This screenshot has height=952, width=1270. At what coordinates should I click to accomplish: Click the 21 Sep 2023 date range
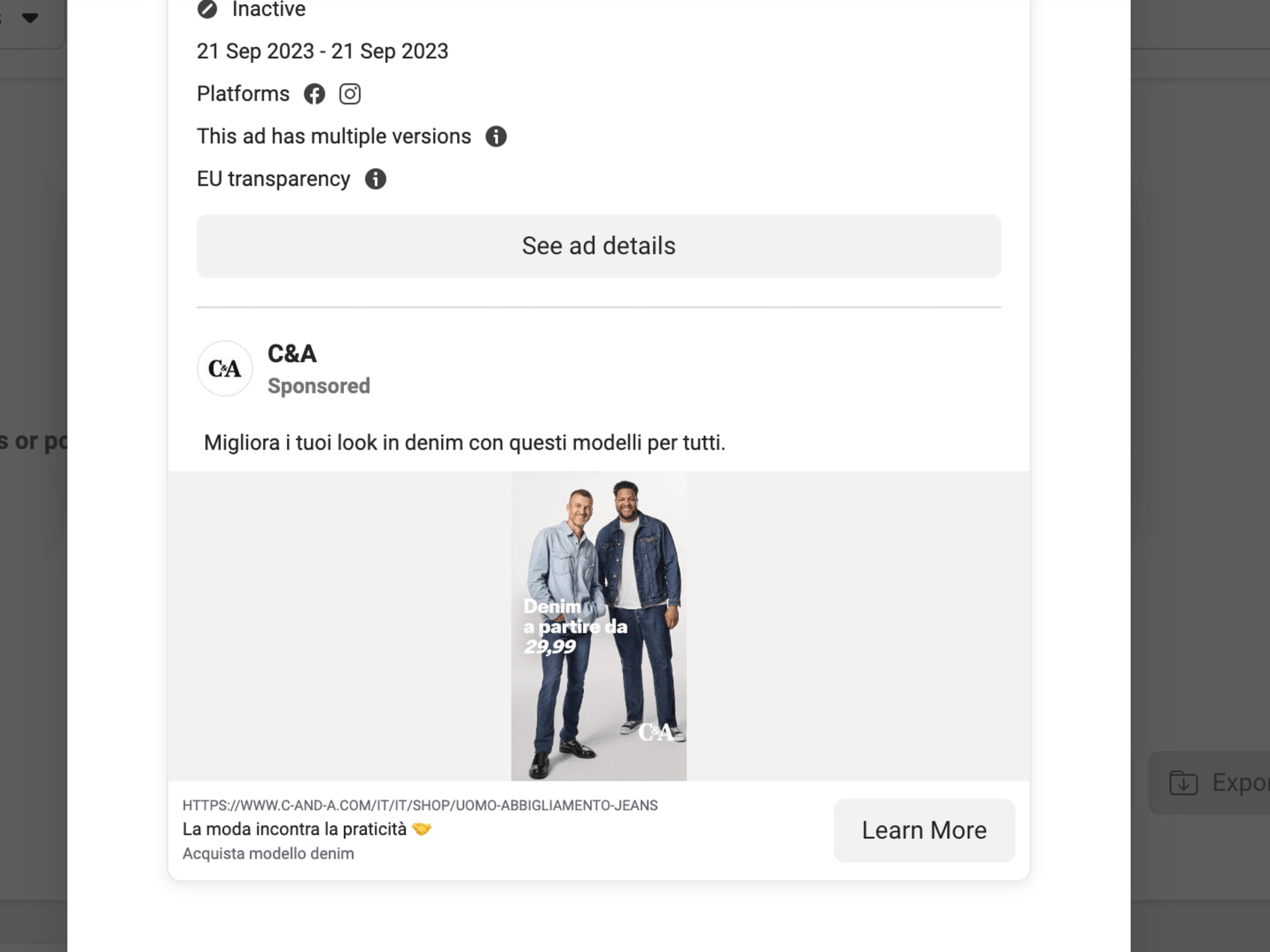(322, 51)
